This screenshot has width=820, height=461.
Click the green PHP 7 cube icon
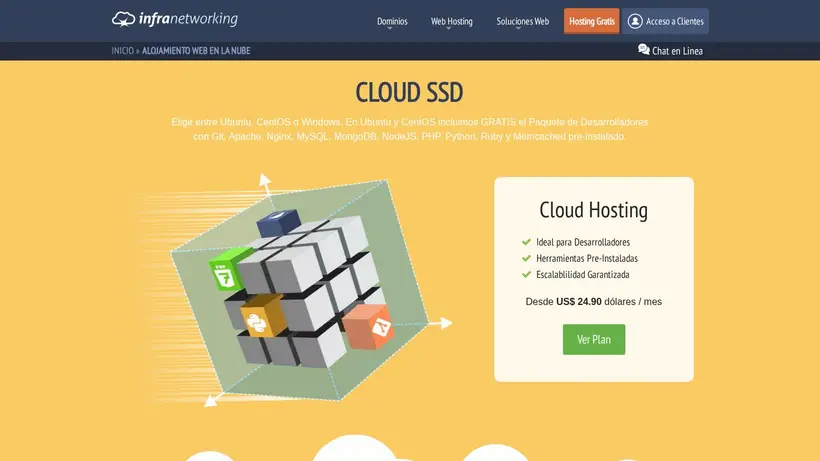(229, 269)
